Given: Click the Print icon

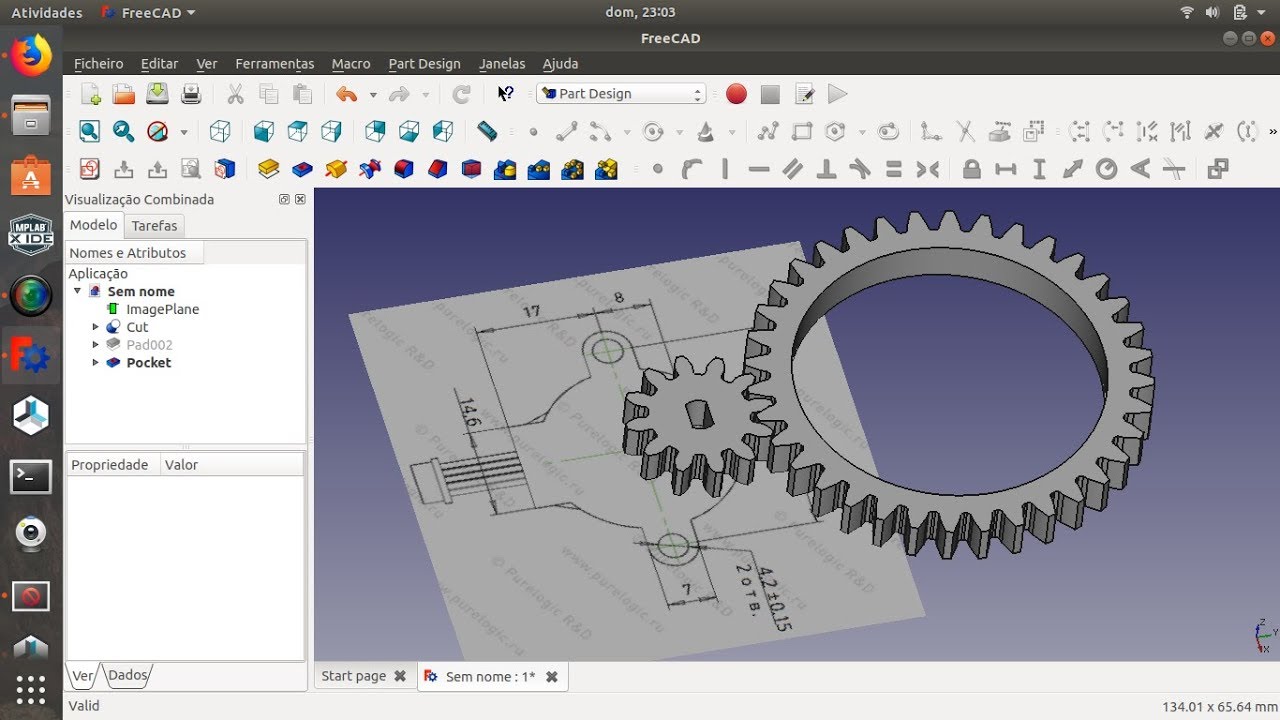Looking at the screenshot, I should 191,94.
